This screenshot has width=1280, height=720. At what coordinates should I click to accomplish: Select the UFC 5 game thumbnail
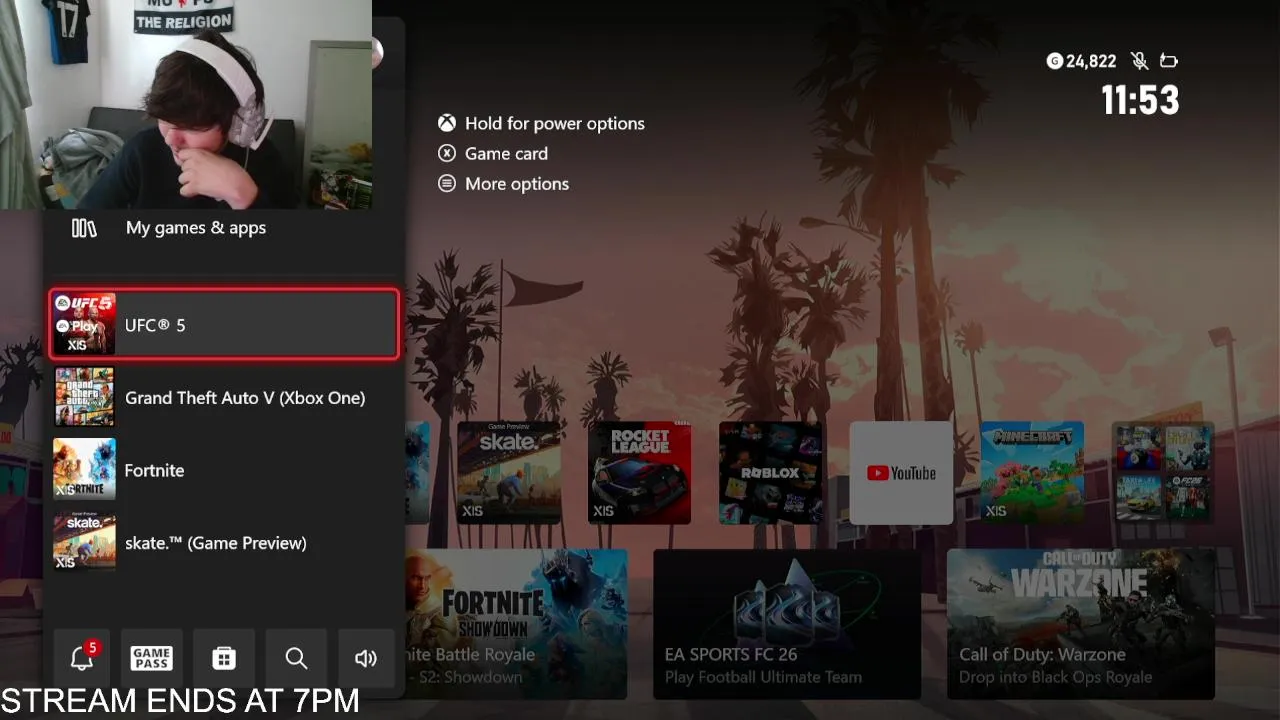pos(84,325)
